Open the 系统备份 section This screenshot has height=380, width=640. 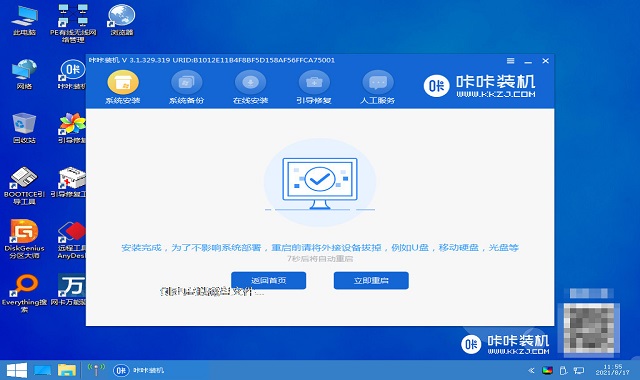[187, 87]
